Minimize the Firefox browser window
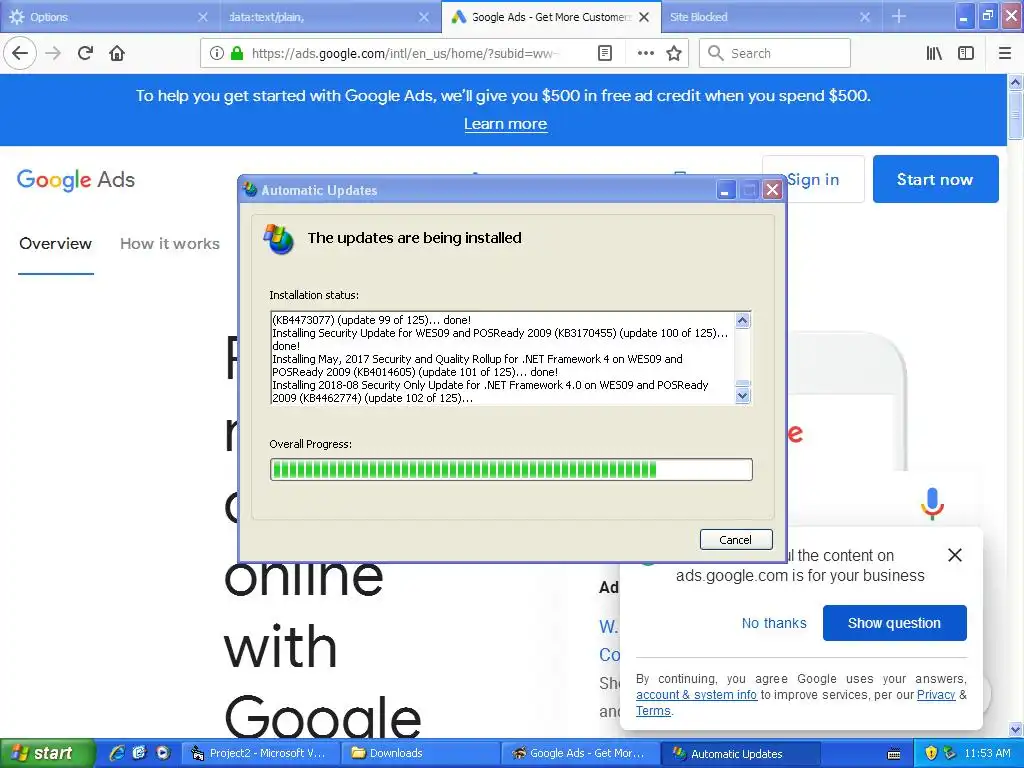 (964, 16)
